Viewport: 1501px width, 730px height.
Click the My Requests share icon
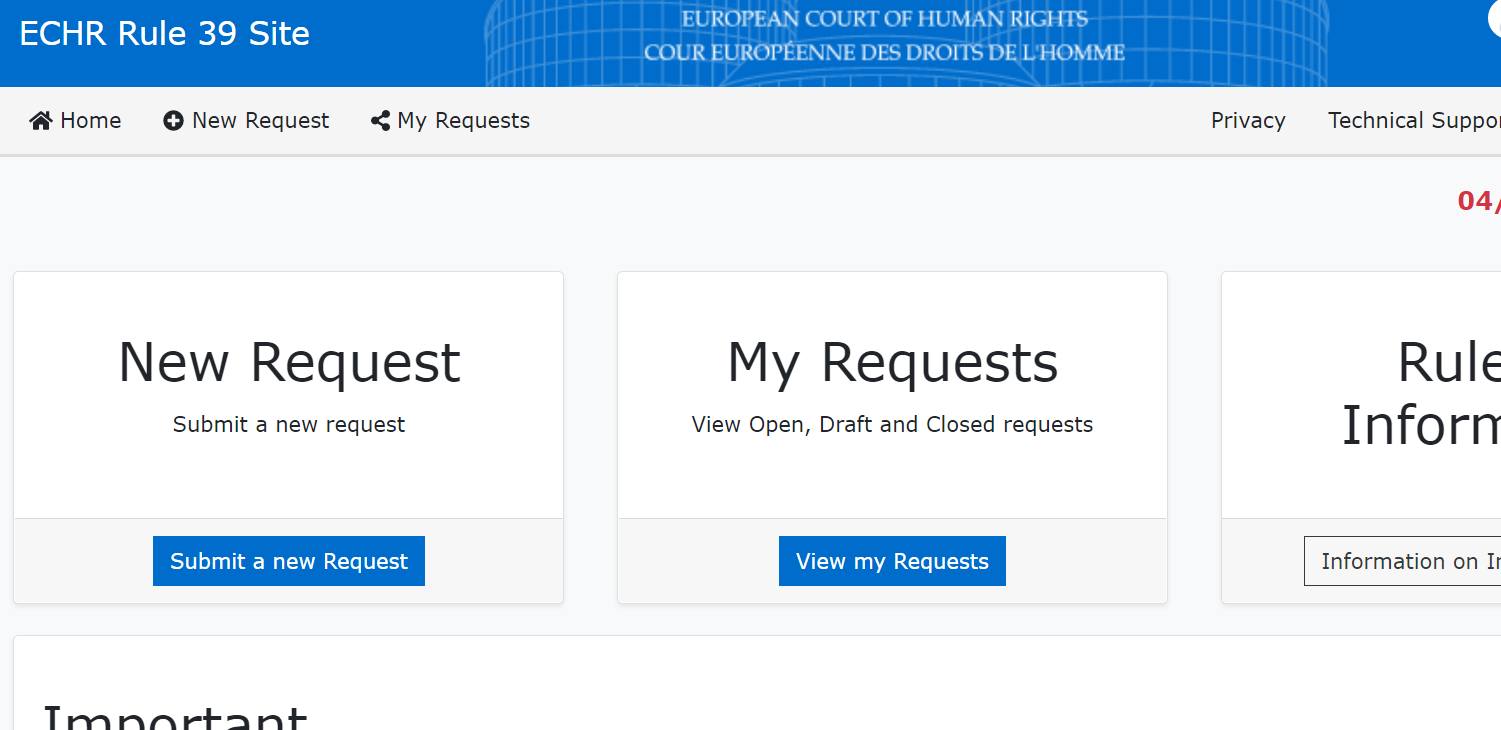380,121
